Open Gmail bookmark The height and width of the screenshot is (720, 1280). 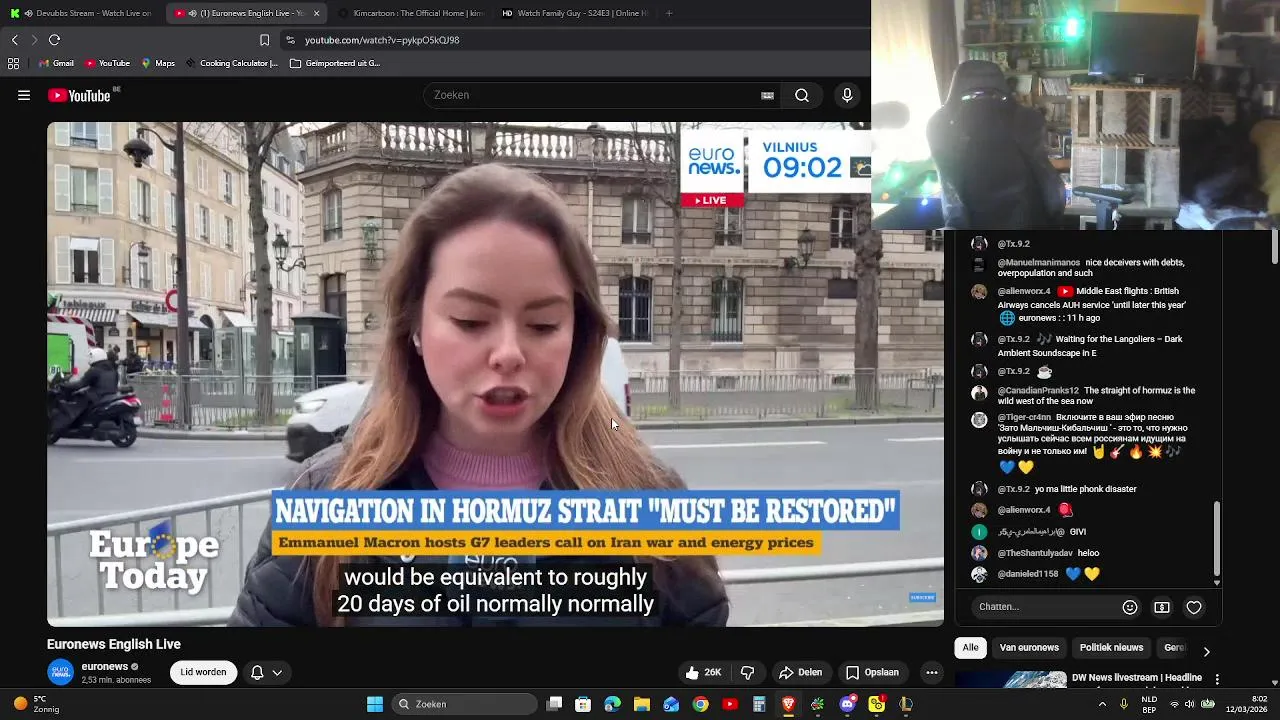(56, 63)
